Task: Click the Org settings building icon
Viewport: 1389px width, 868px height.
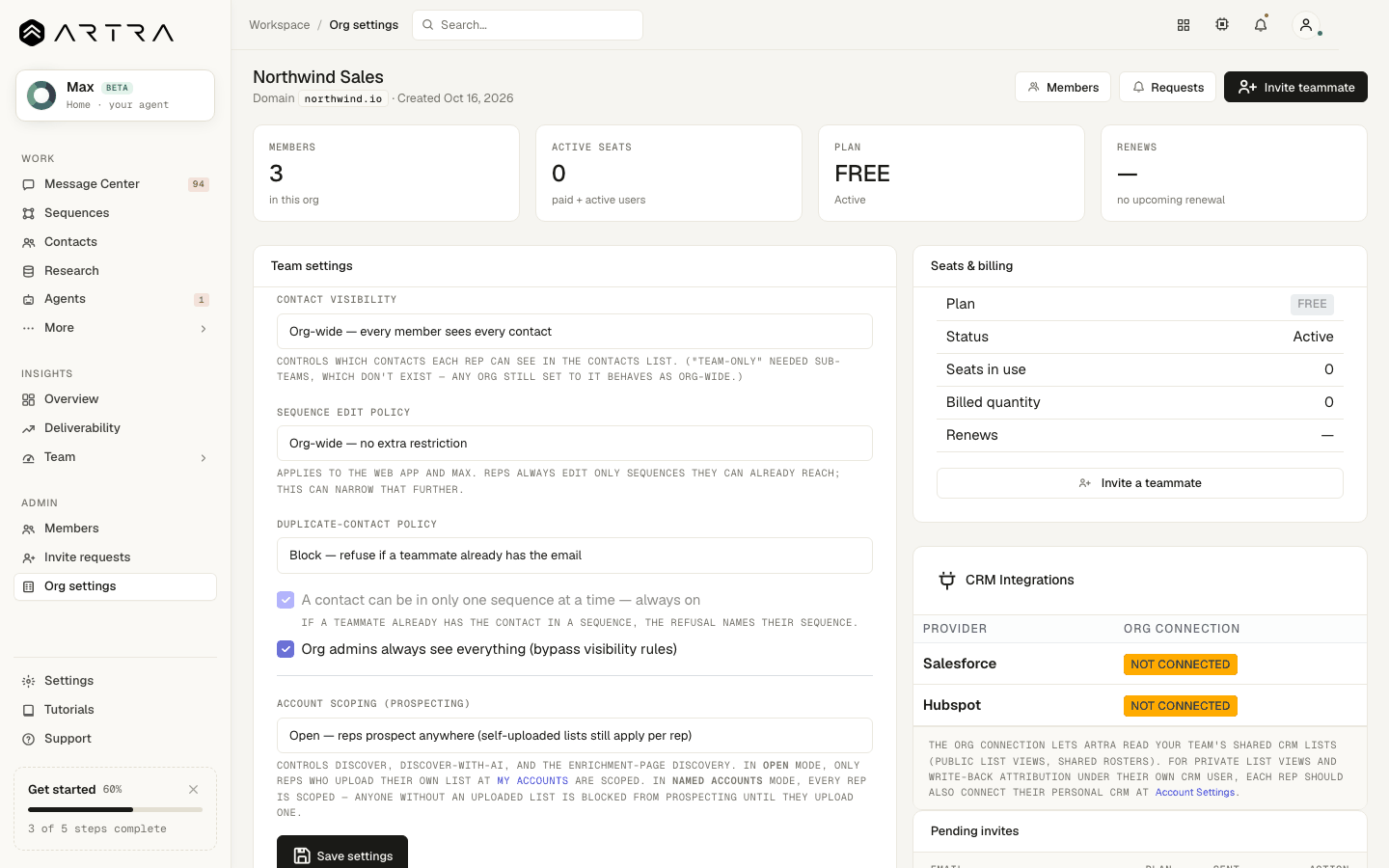Action: [29, 586]
